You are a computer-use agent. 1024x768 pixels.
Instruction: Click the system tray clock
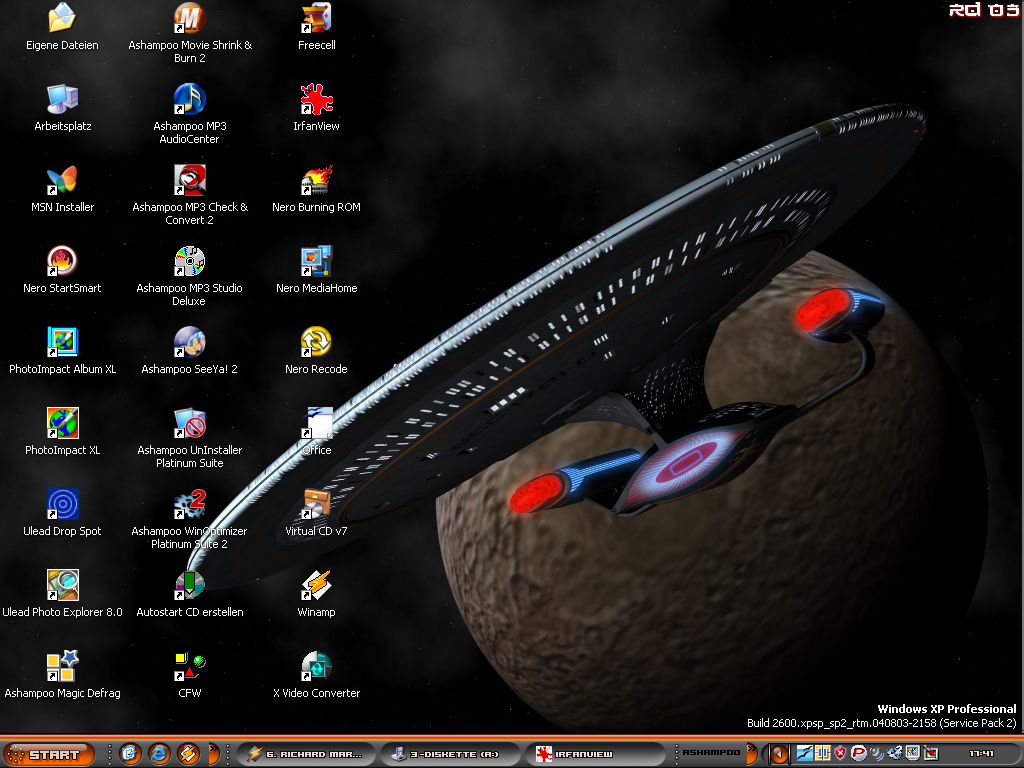click(981, 754)
